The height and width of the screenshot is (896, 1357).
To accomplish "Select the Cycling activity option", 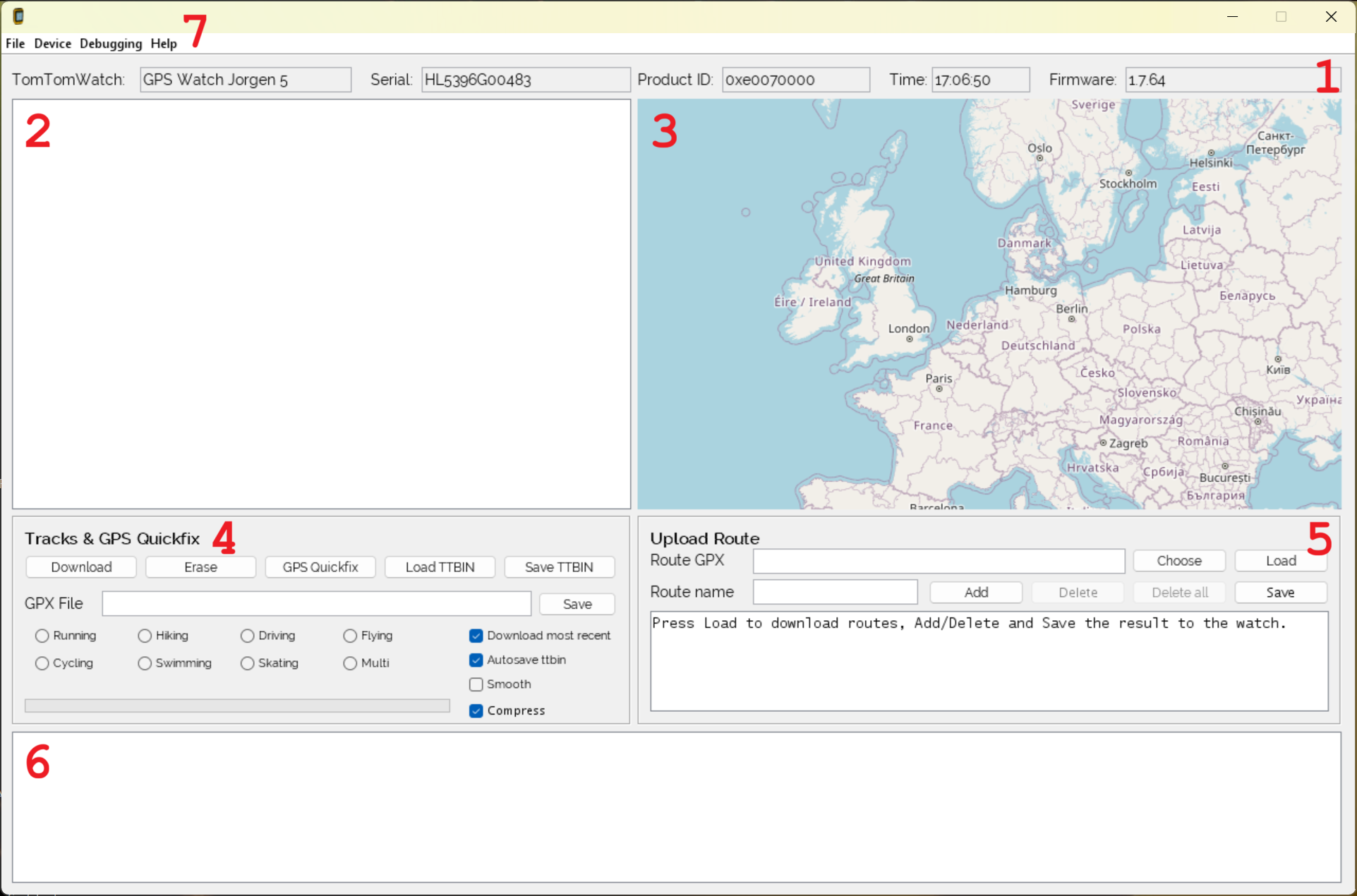I will point(42,663).
